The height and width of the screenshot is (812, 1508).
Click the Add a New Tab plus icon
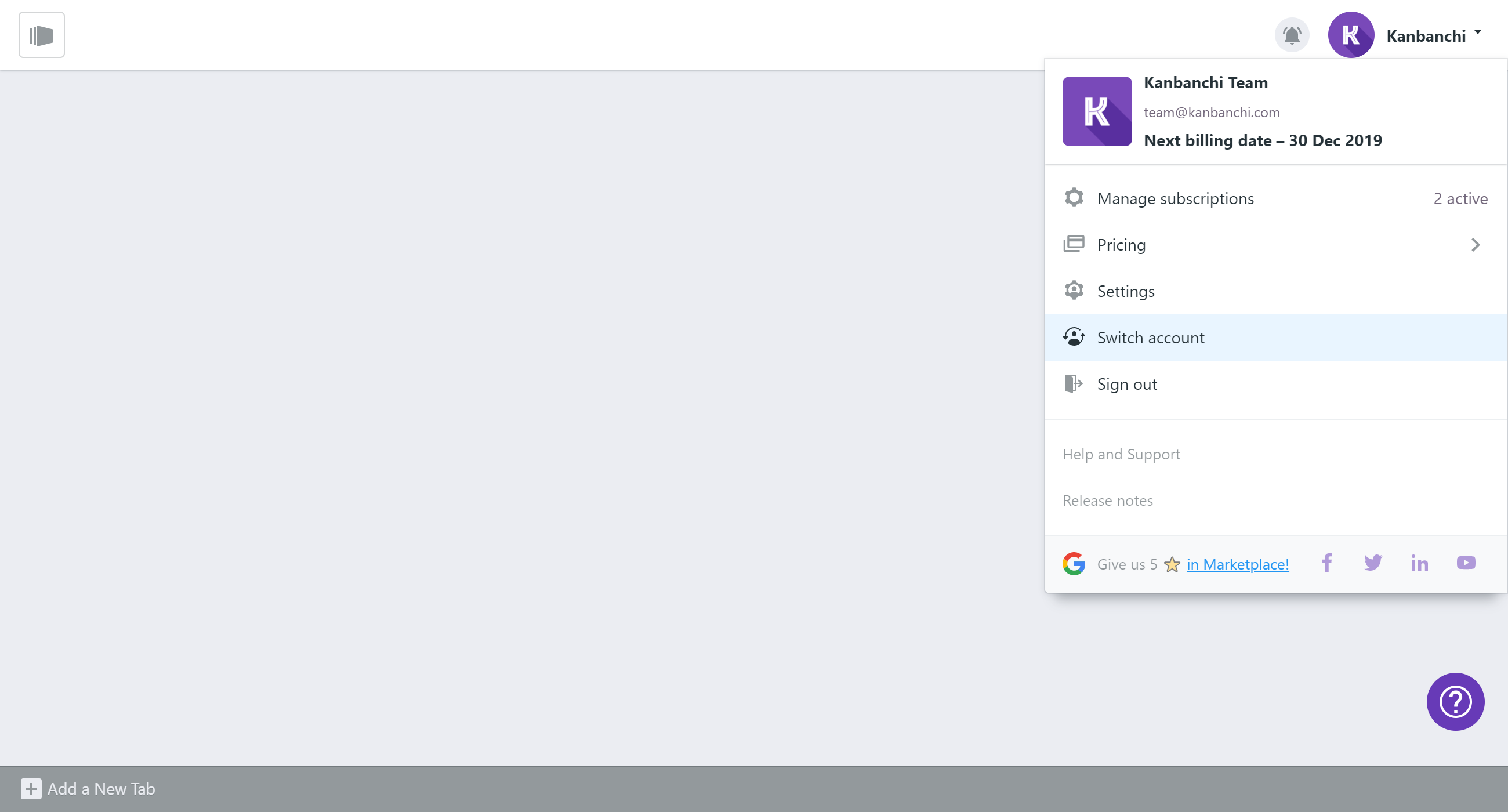(x=31, y=789)
